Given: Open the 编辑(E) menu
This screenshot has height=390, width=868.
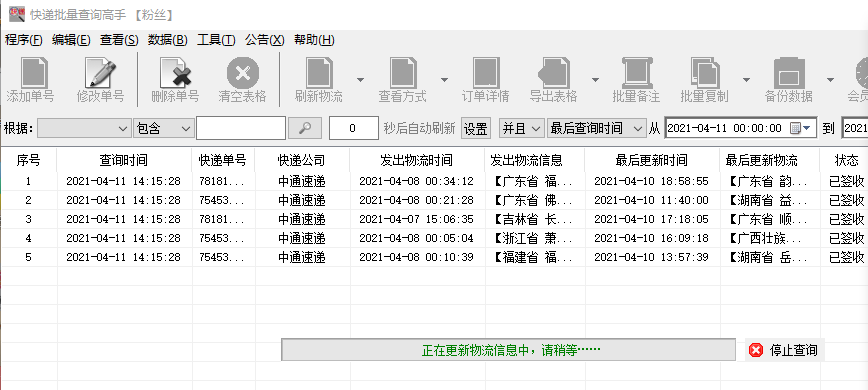Looking at the screenshot, I should pyautogui.click(x=71, y=40).
